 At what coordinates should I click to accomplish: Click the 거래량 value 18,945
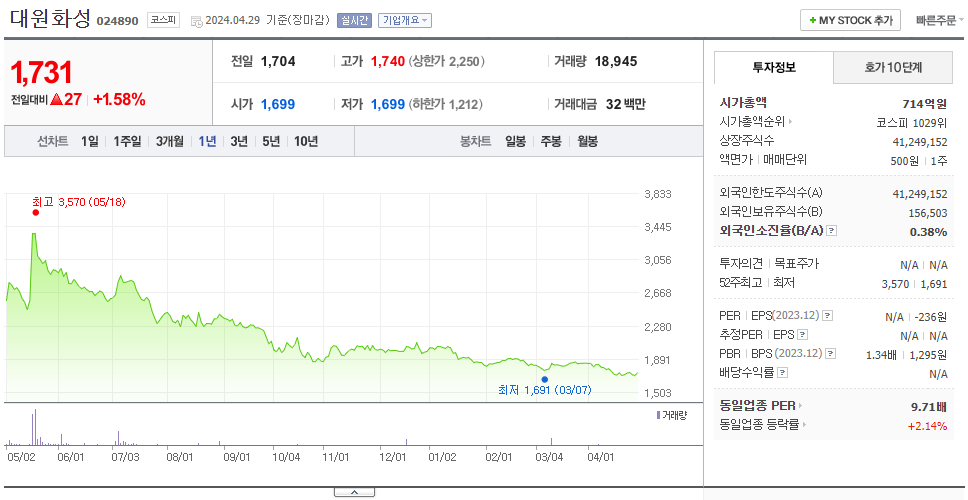[616, 61]
